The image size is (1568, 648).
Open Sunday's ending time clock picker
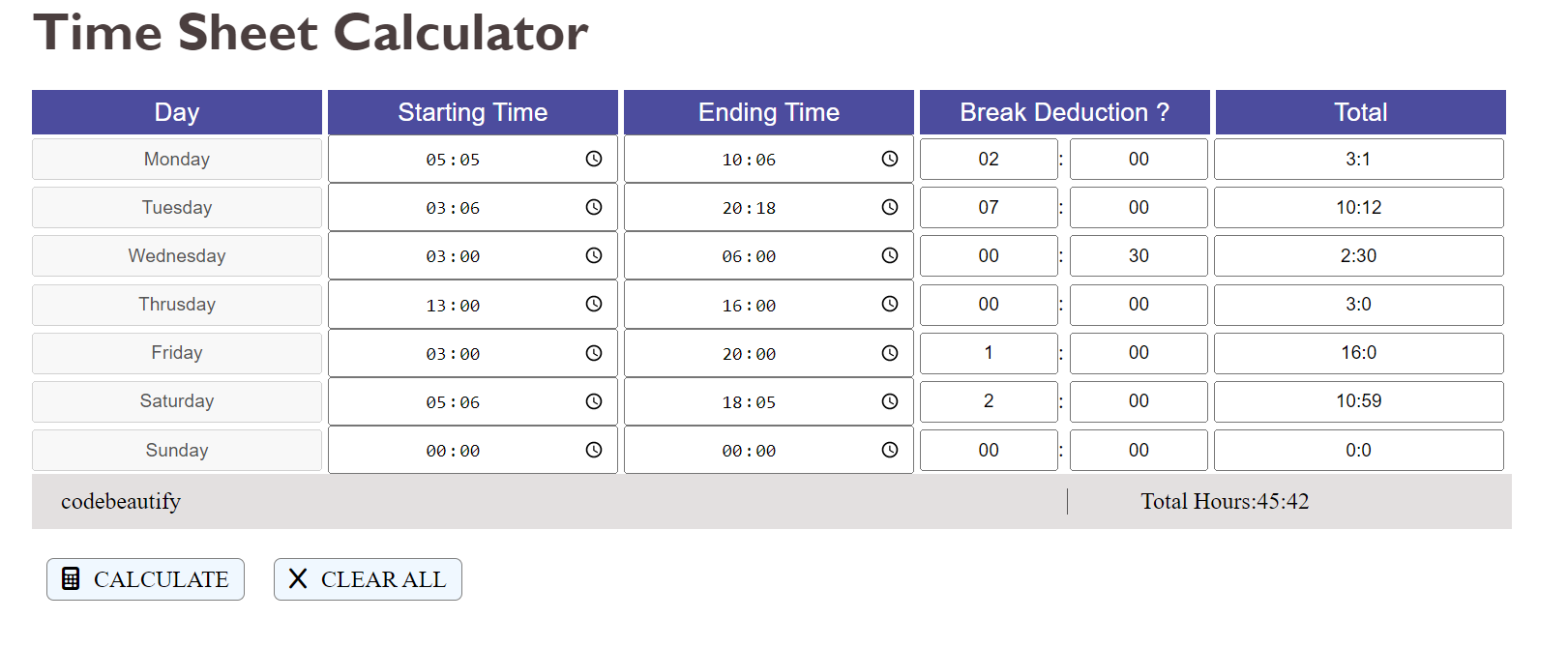click(889, 449)
